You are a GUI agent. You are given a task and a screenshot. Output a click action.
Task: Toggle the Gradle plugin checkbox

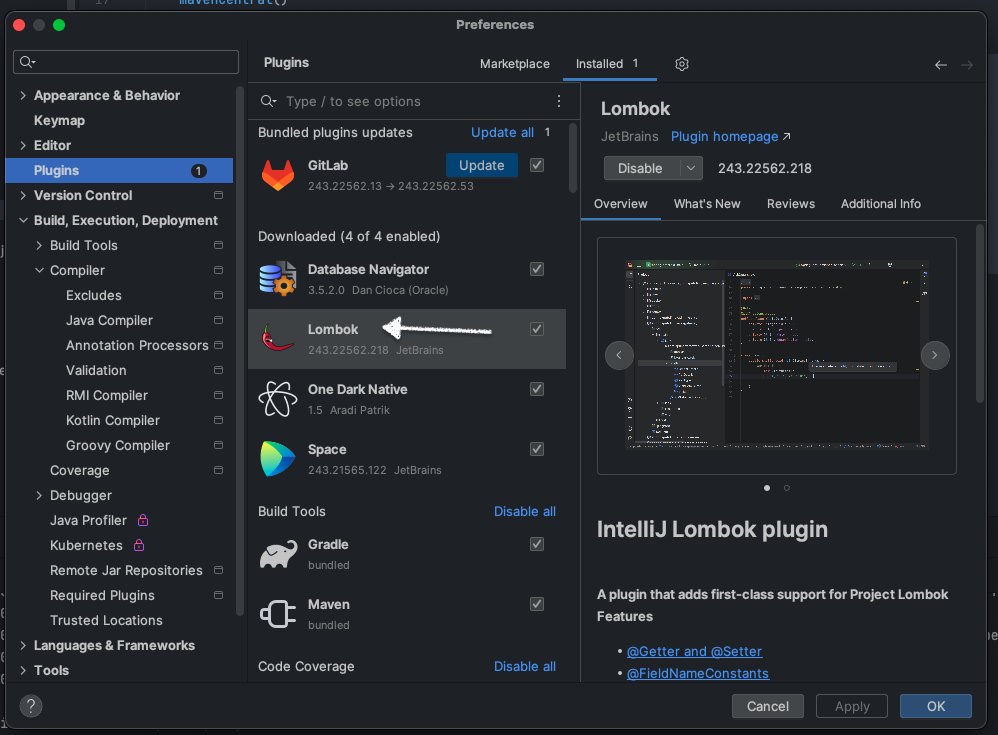tap(537, 544)
